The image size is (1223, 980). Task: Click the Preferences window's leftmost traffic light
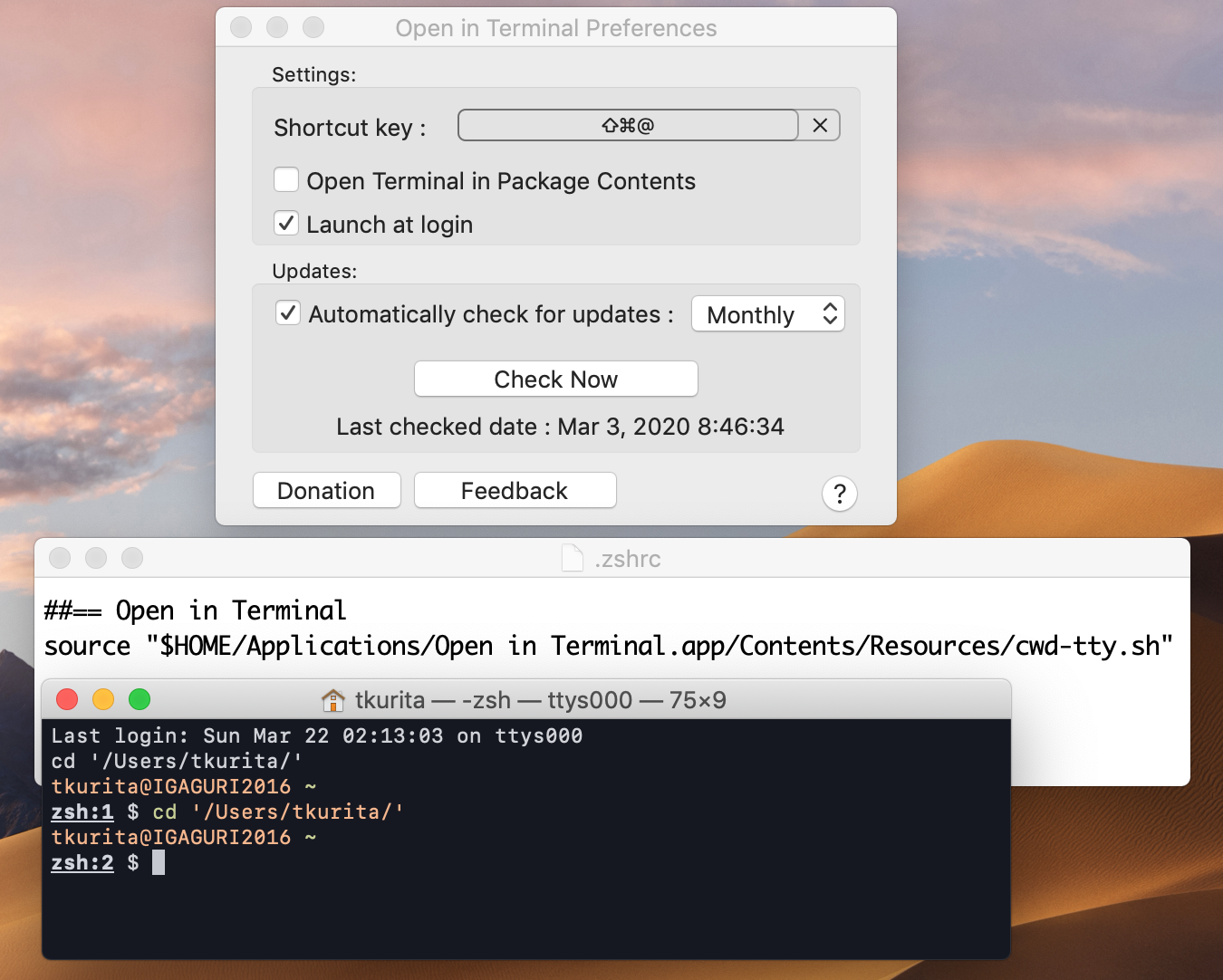(240, 27)
